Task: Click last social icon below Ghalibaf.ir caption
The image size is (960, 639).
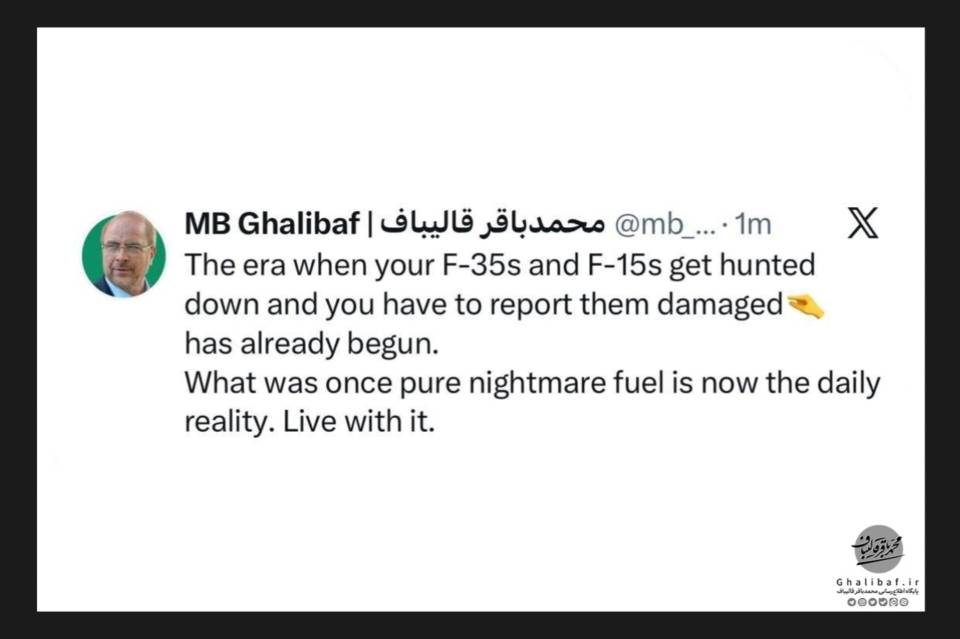Action: tap(904, 602)
